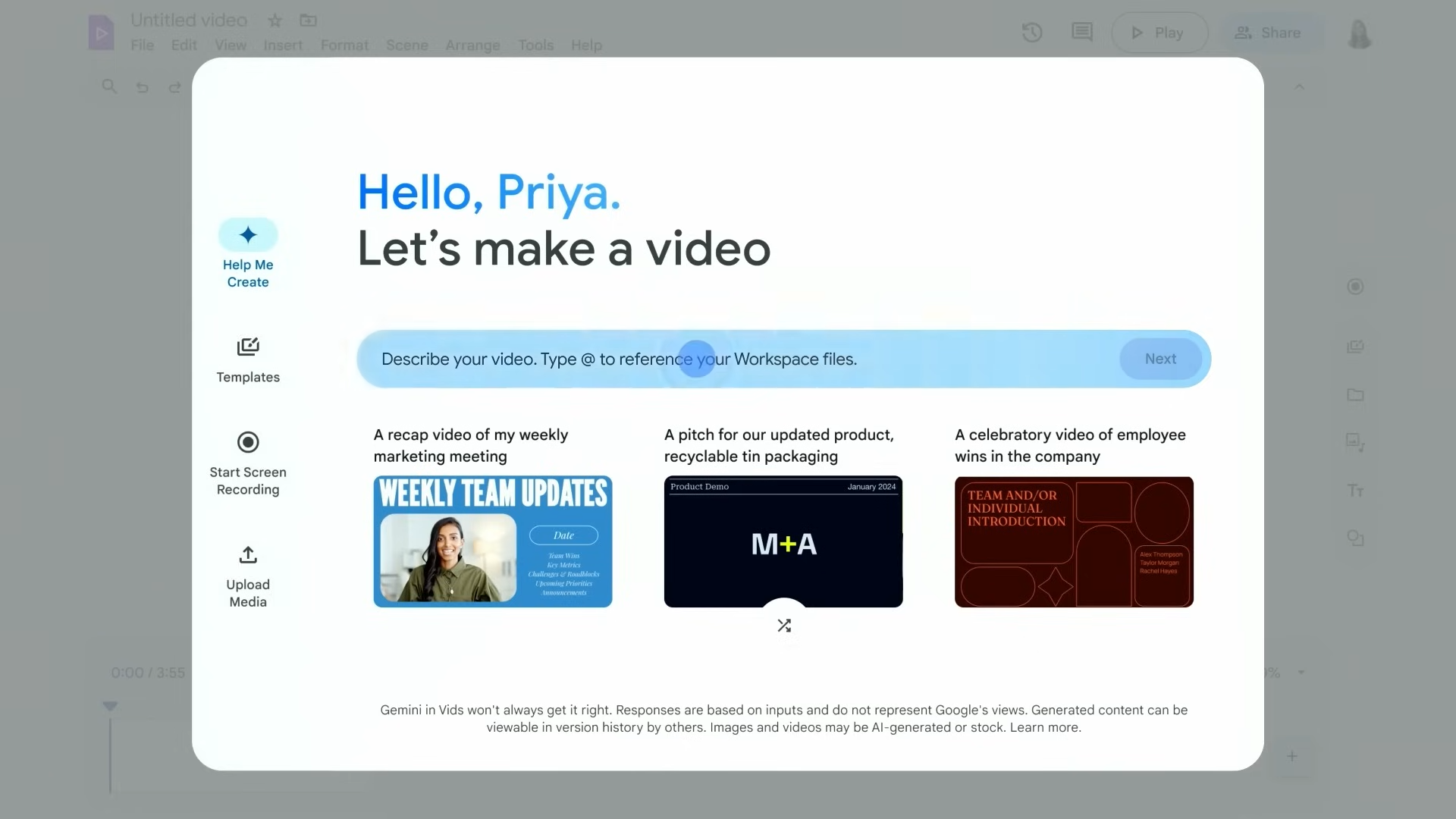Image resolution: width=1456 pixels, height=819 pixels.
Task: Click the Help Me Create icon
Action: 248,234
